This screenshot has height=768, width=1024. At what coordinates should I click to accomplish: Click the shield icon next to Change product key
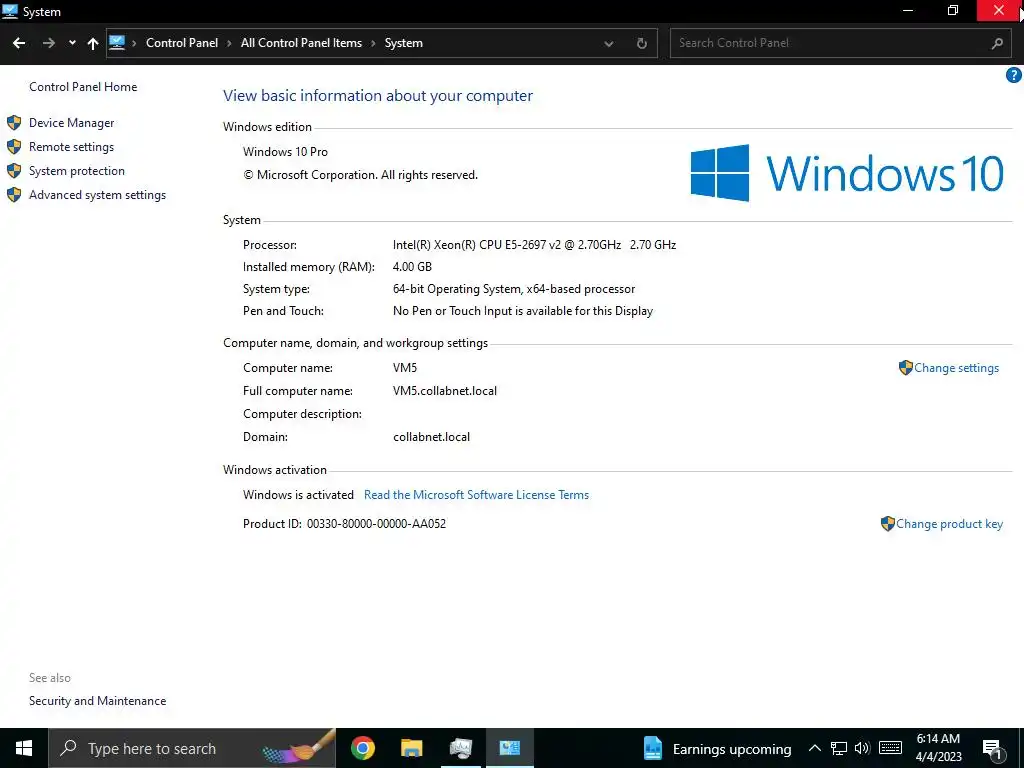click(x=888, y=524)
